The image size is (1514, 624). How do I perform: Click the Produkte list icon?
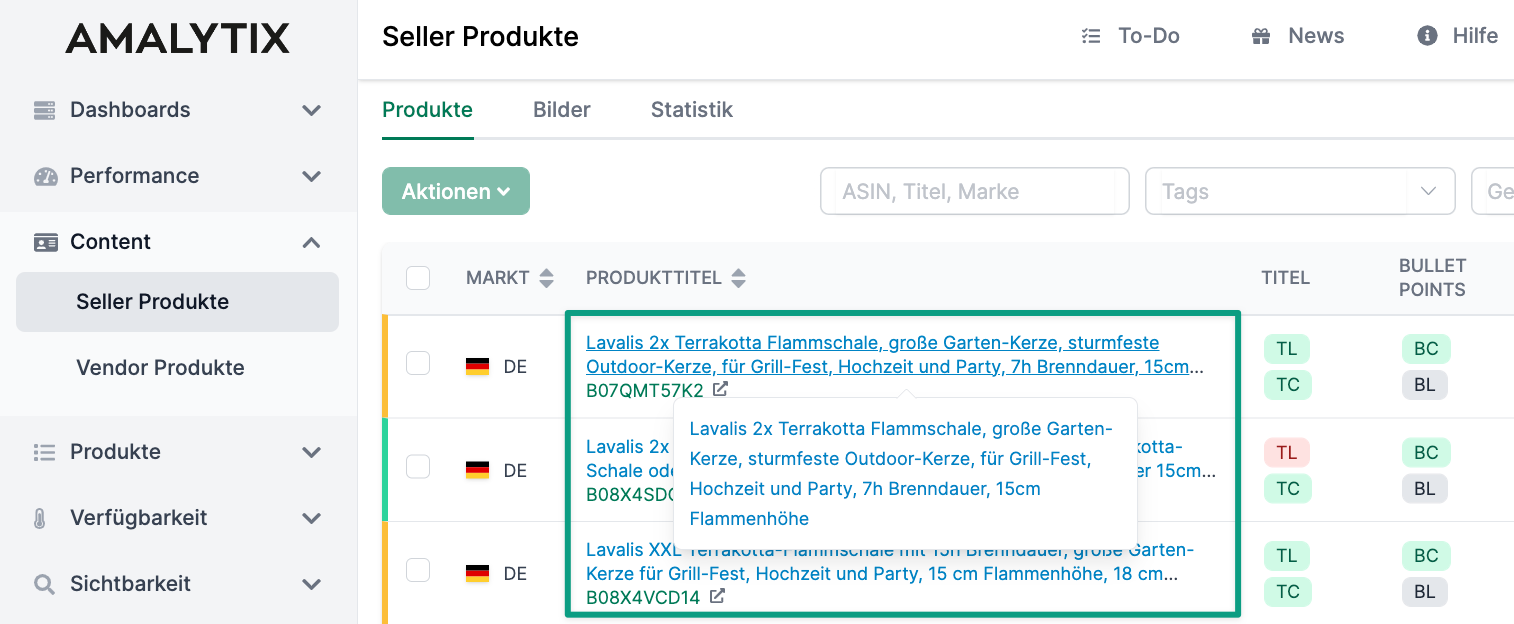(x=45, y=452)
